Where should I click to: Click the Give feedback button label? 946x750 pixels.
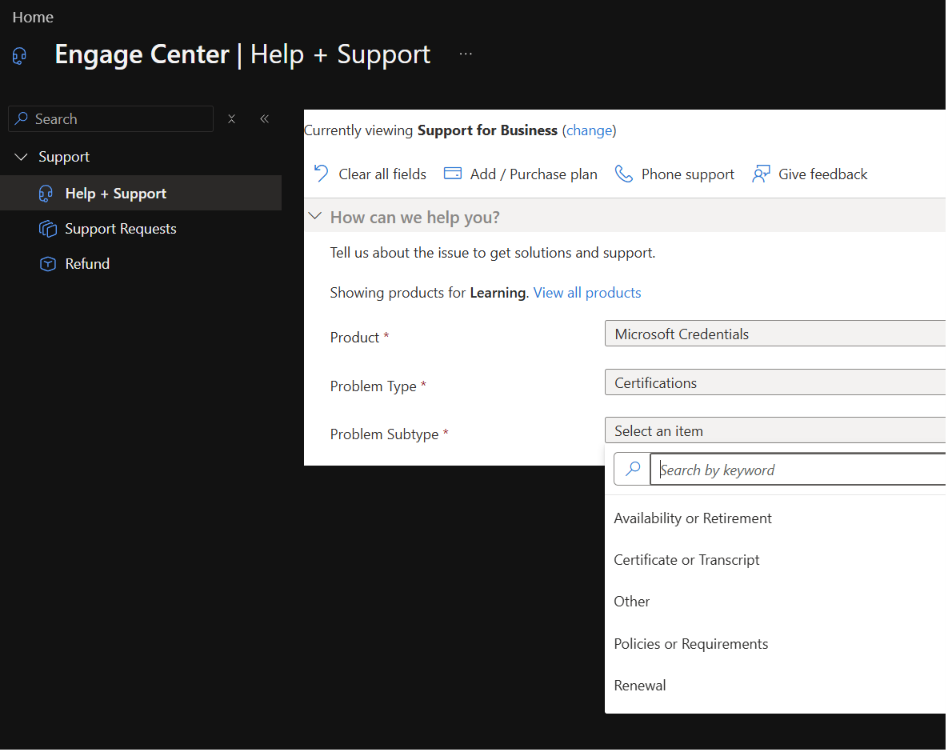(823, 174)
